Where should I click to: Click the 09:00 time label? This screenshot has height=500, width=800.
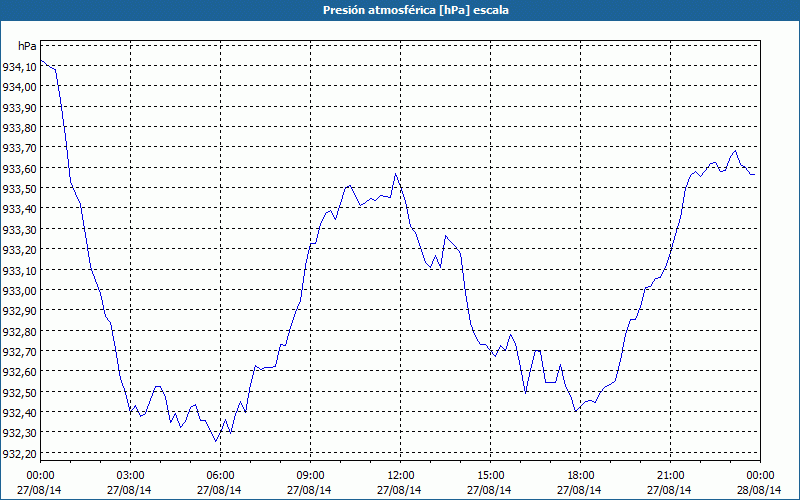tap(310, 476)
